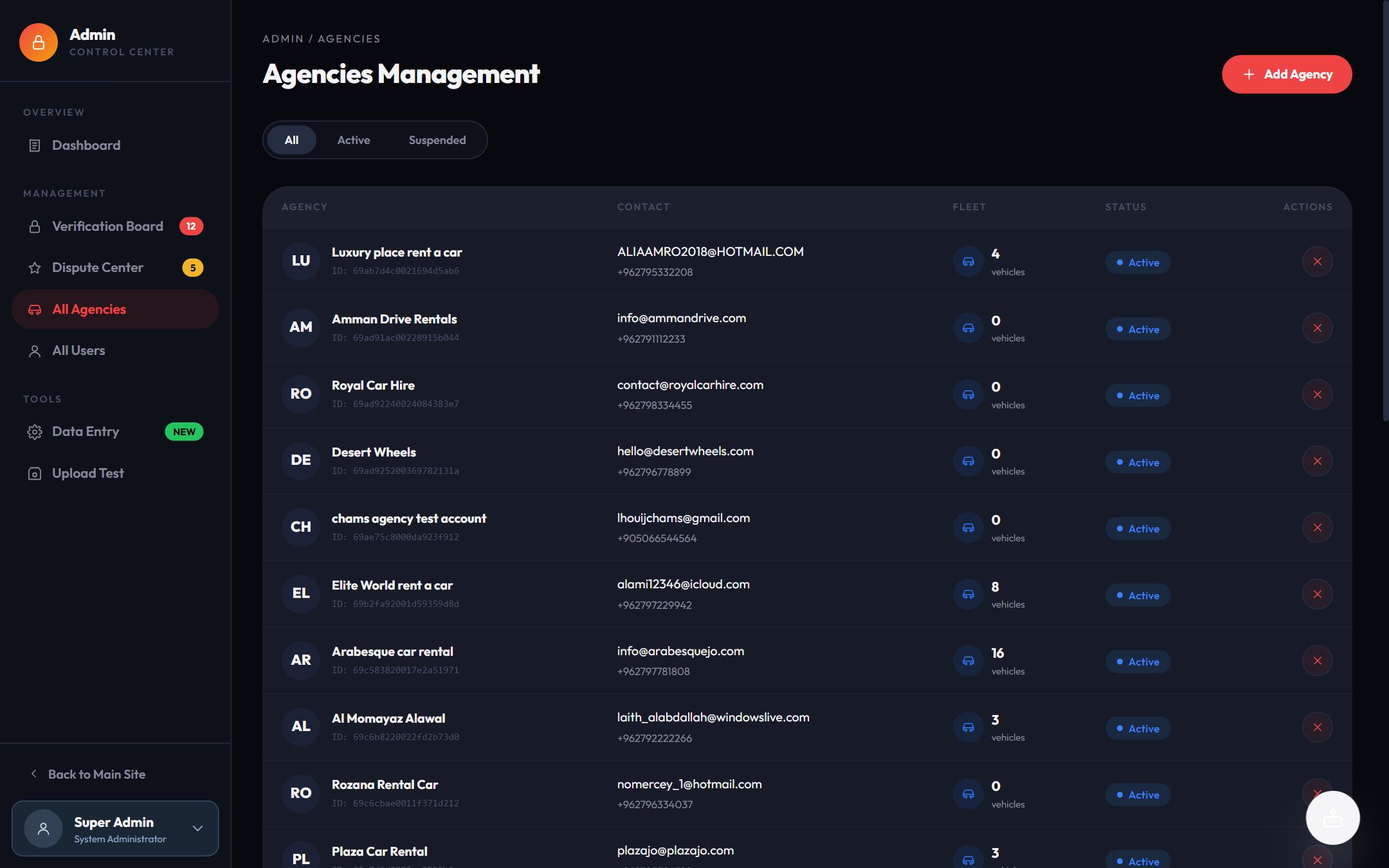Image resolution: width=1389 pixels, height=868 pixels.
Task: Open the floating chatbot bubble
Action: [1332, 818]
